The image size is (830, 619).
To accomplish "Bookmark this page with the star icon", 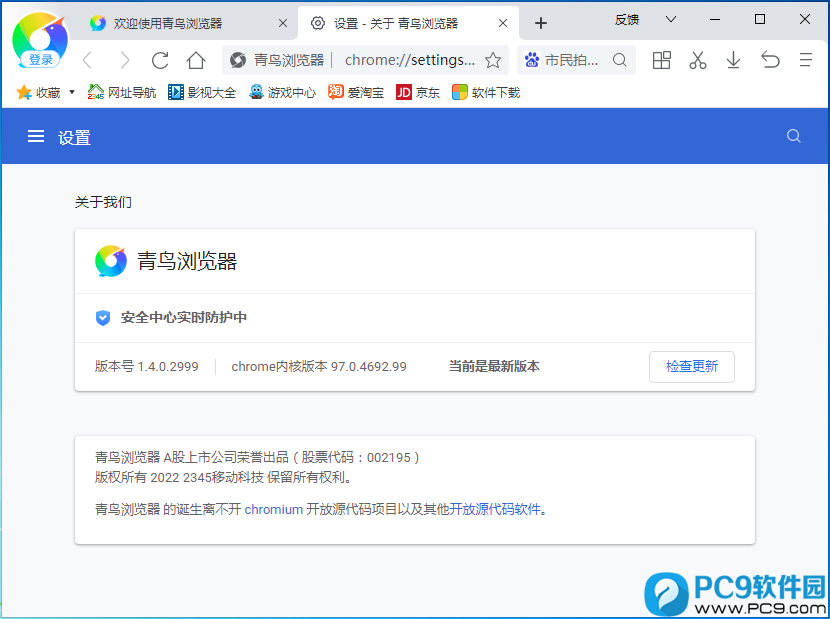I will point(493,60).
